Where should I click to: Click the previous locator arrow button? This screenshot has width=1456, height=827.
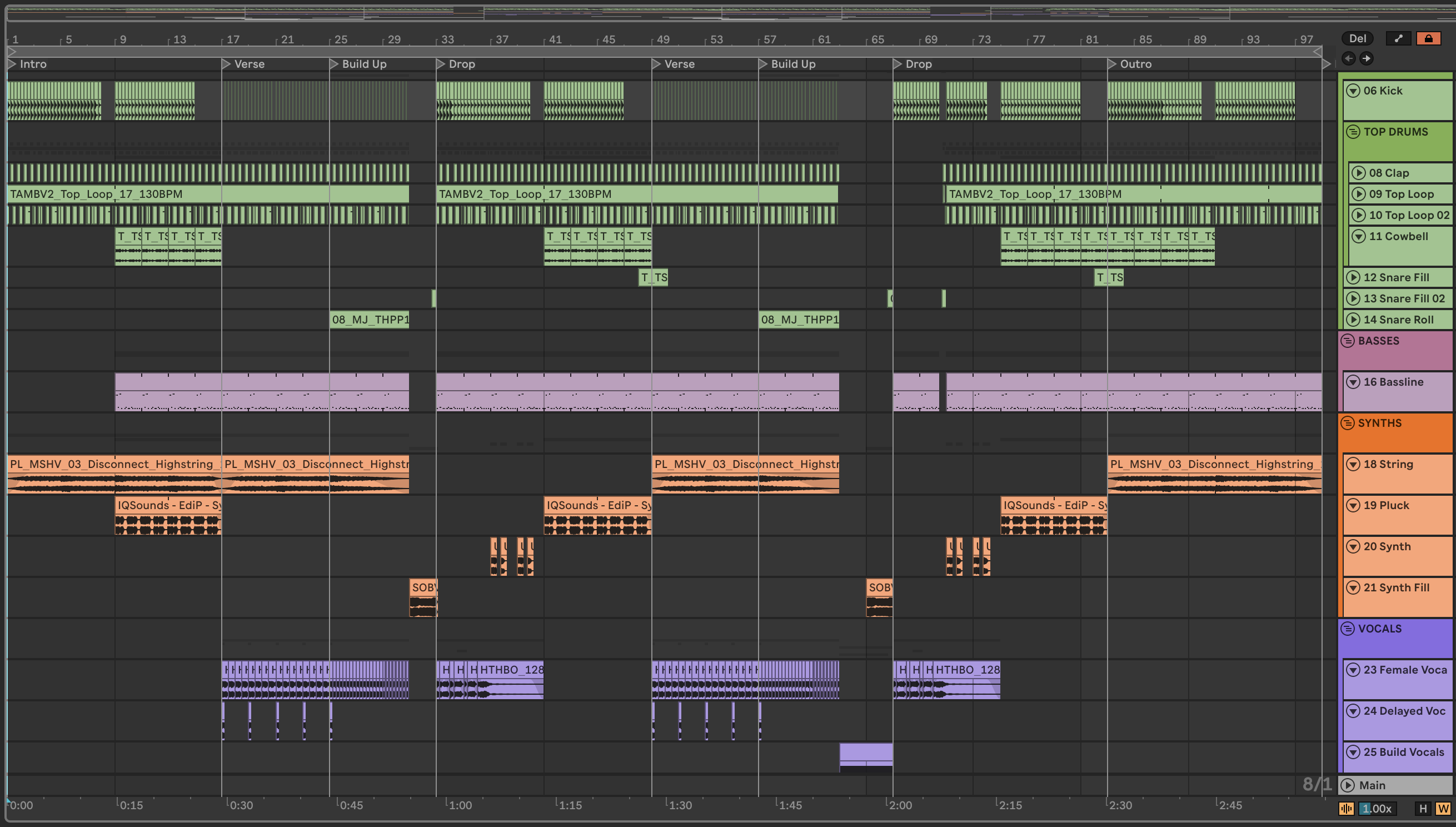point(1349,58)
